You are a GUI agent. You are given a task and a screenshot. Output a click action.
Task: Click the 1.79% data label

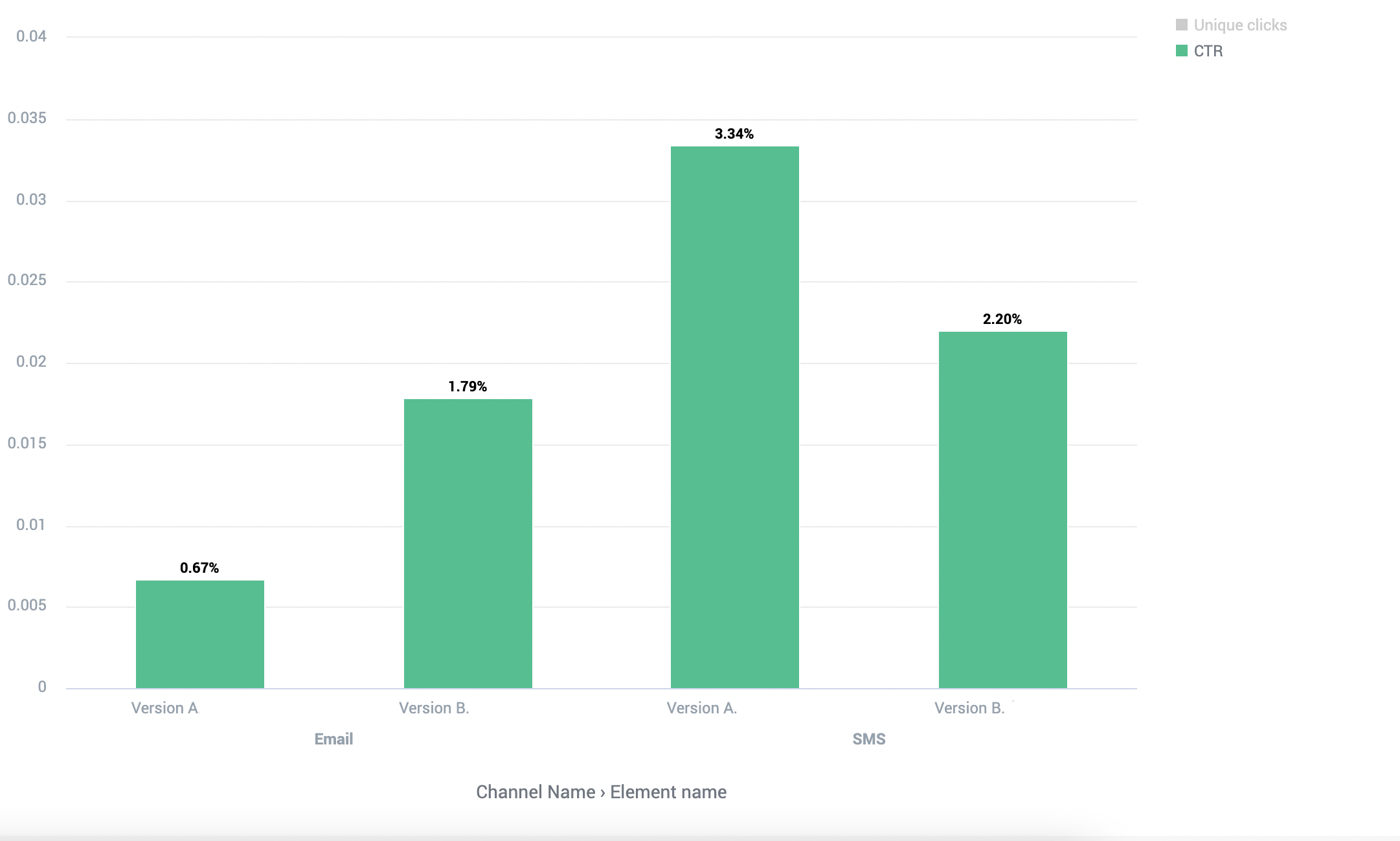point(468,386)
